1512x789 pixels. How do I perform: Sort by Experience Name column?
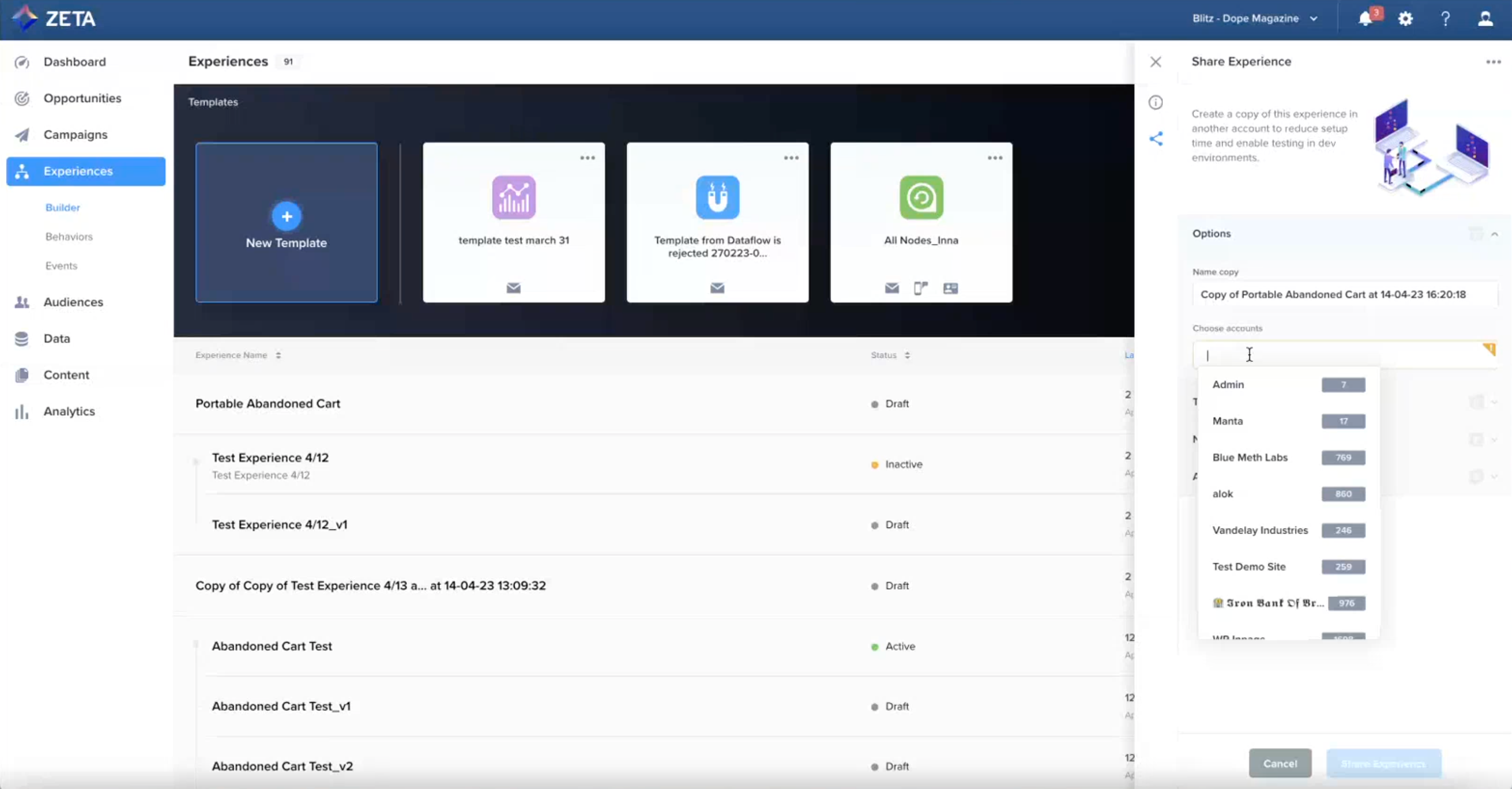tap(278, 355)
